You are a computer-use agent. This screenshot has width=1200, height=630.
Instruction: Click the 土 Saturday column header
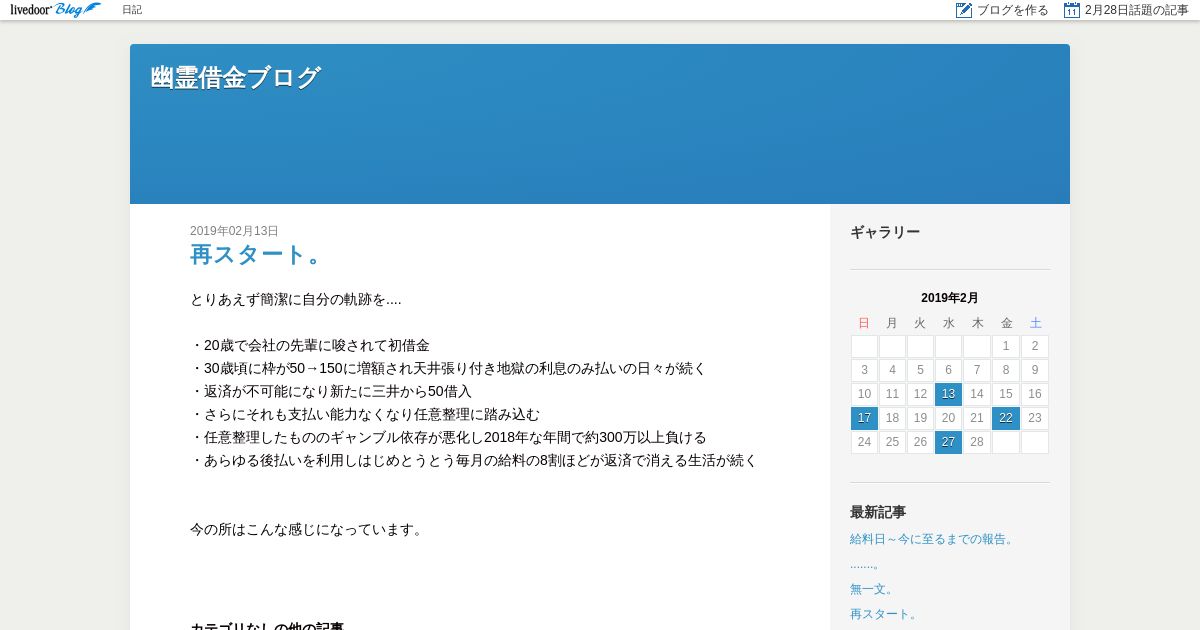point(1035,323)
